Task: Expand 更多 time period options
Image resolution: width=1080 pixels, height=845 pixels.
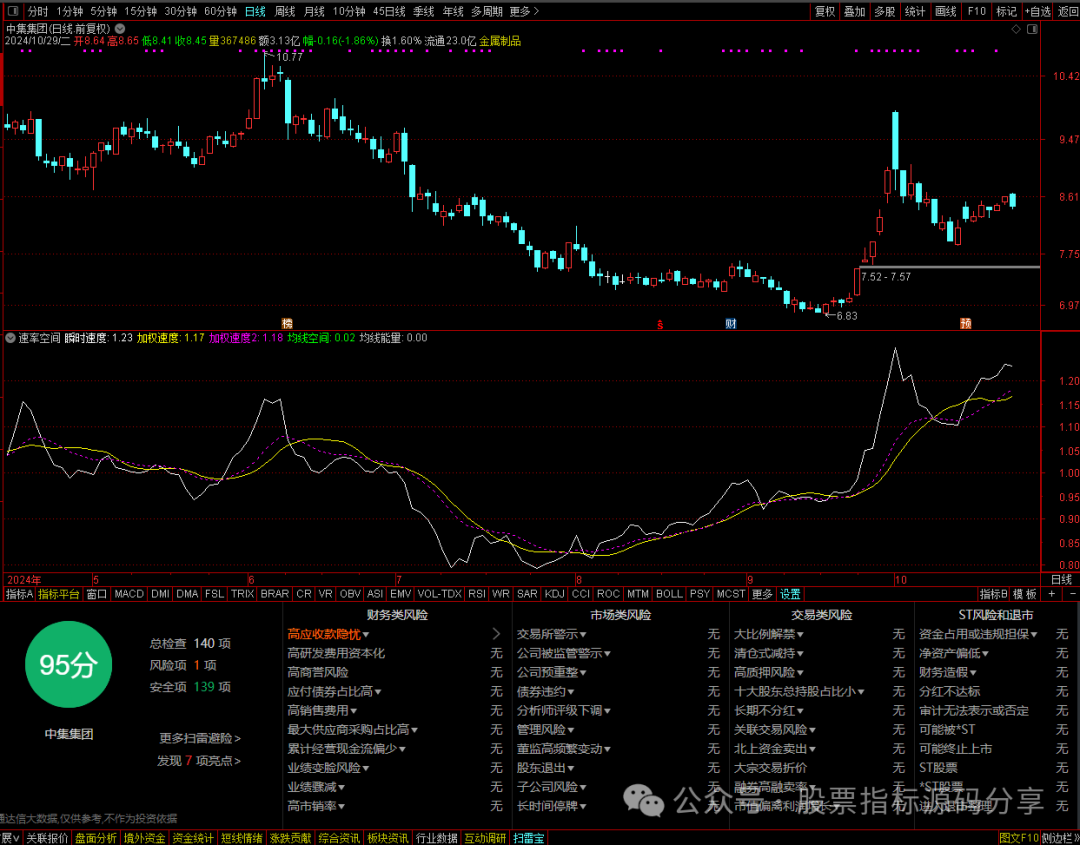Action: click(x=524, y=11)
